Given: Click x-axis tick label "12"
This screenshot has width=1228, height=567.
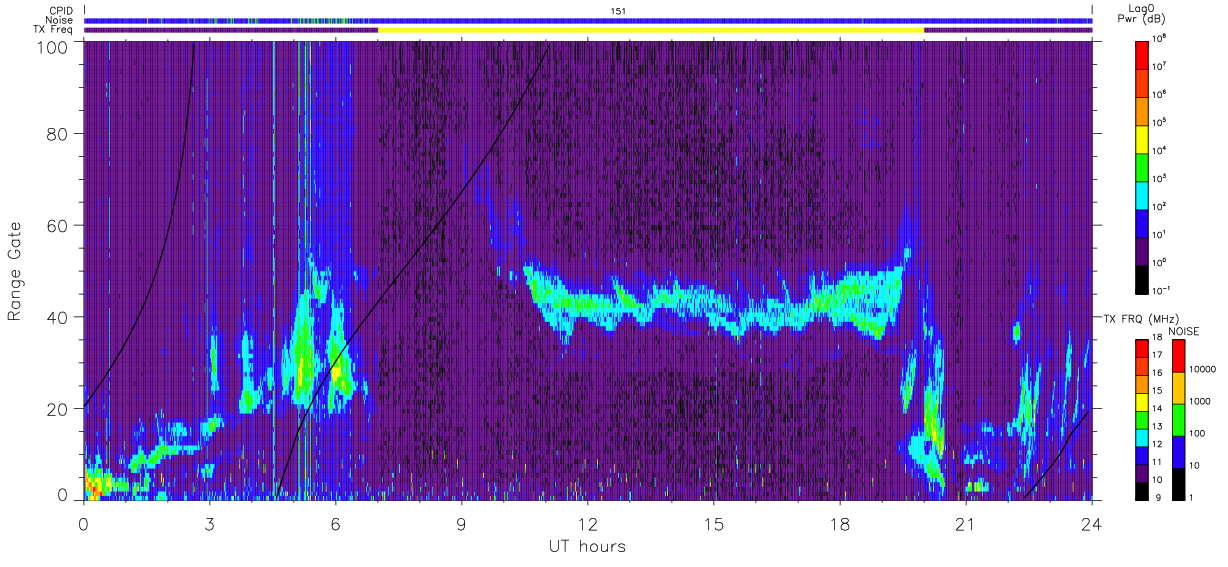Looking at the screenshot, I should 587,524.
